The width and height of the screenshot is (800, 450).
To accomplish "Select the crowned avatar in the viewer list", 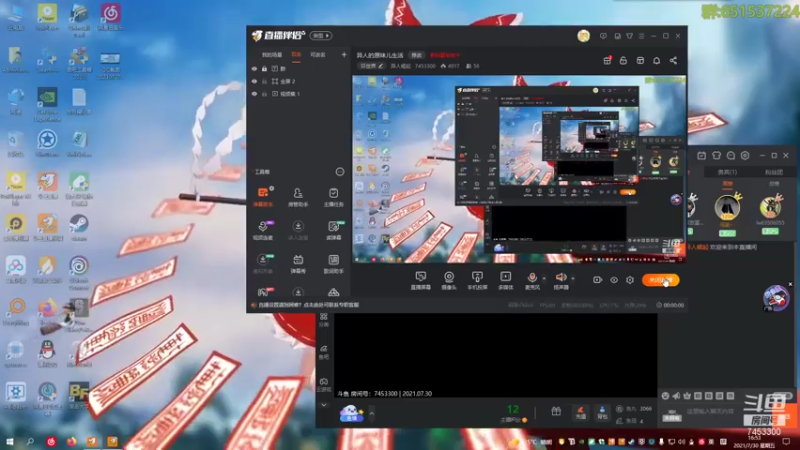I will [728, 206].
